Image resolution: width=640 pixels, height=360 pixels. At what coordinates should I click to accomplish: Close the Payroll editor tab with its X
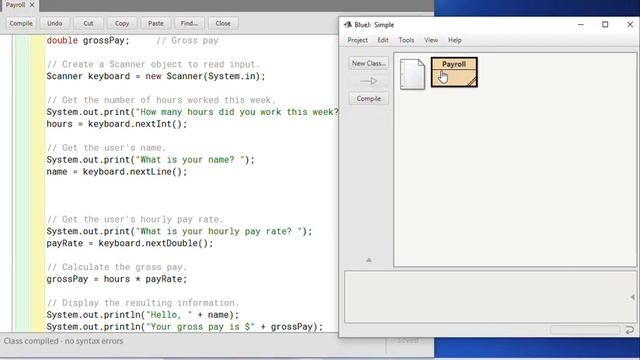coord(32,5)
